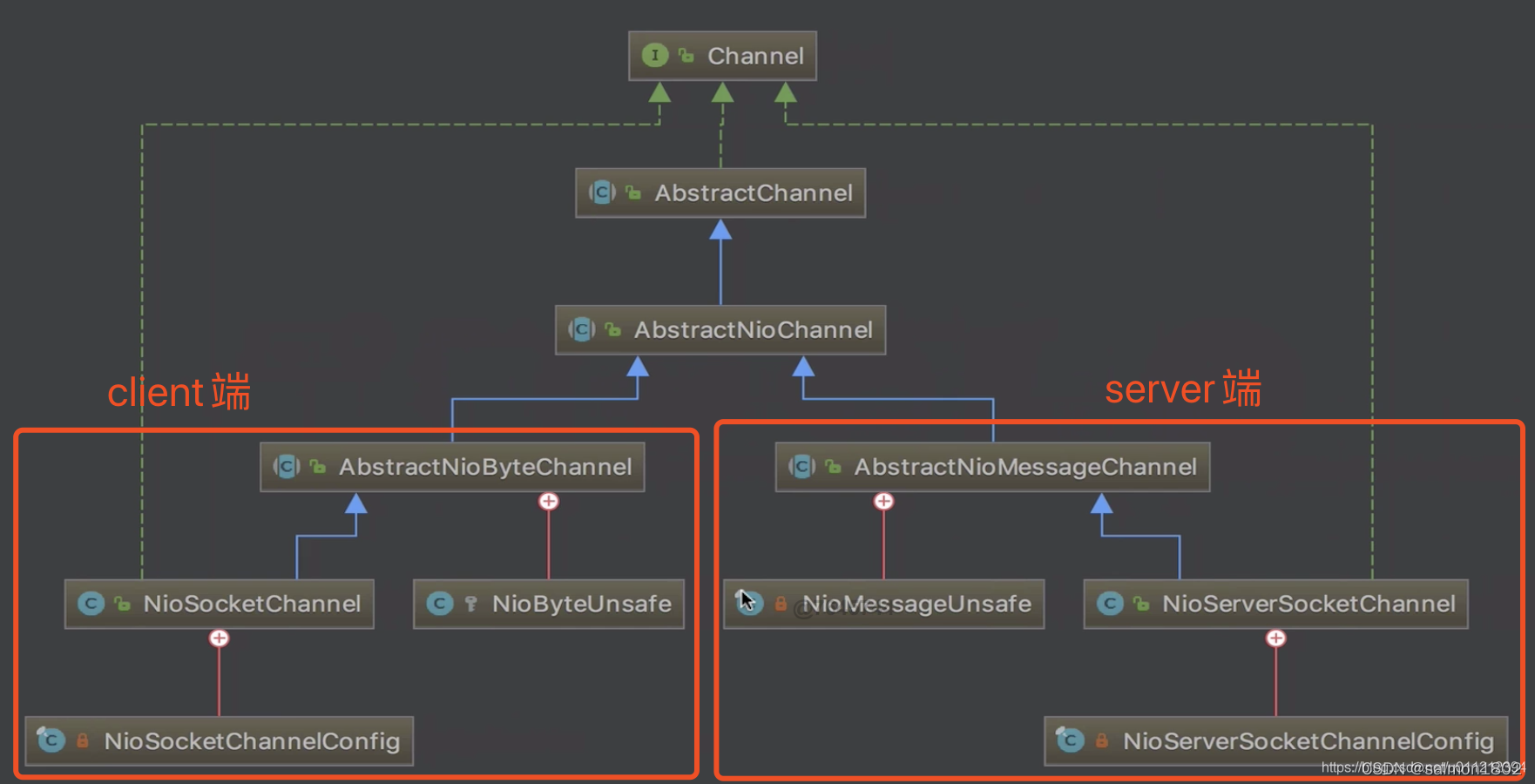Click the class icon on AbstractNioByteChannel
This screenshot has width=1535, height=784.
(287, 467)
